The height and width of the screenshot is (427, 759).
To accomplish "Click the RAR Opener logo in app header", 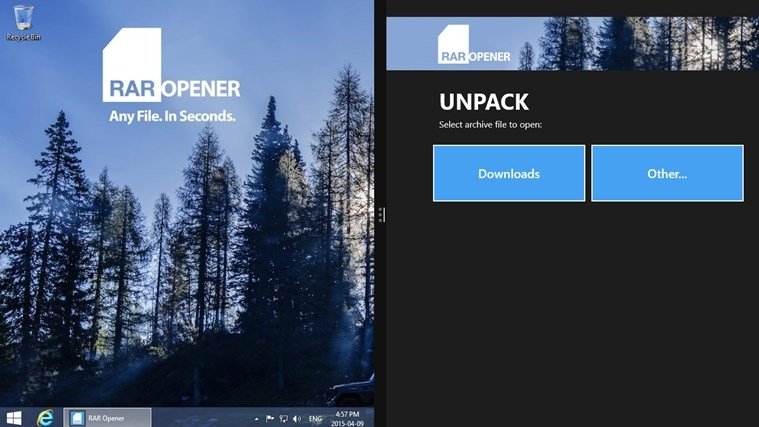I will click(473, 45).
